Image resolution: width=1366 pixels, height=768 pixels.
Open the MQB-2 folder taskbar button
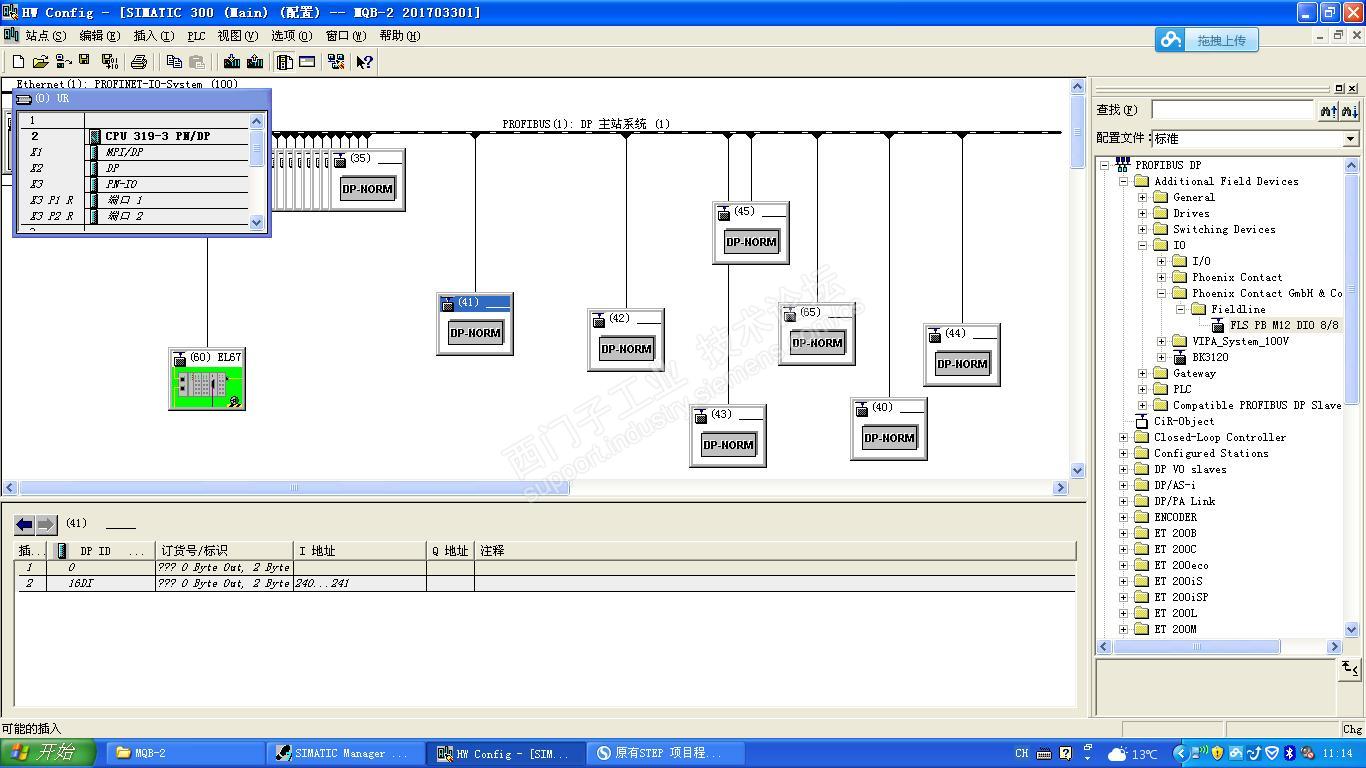click(187, 753)
